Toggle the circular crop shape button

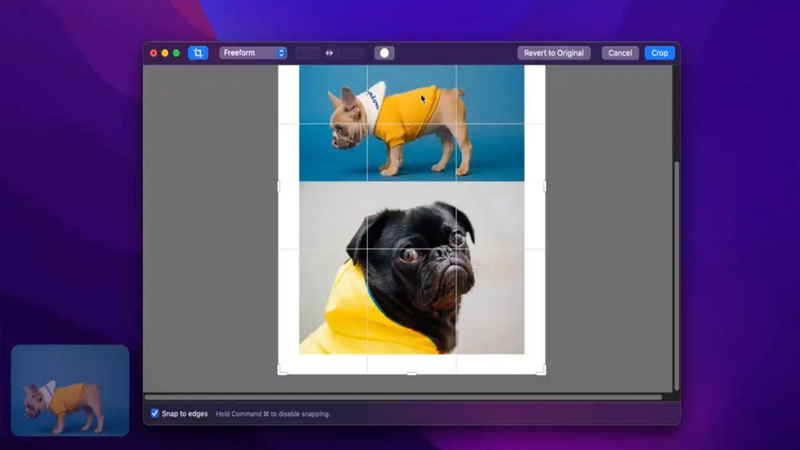[384, 53]
